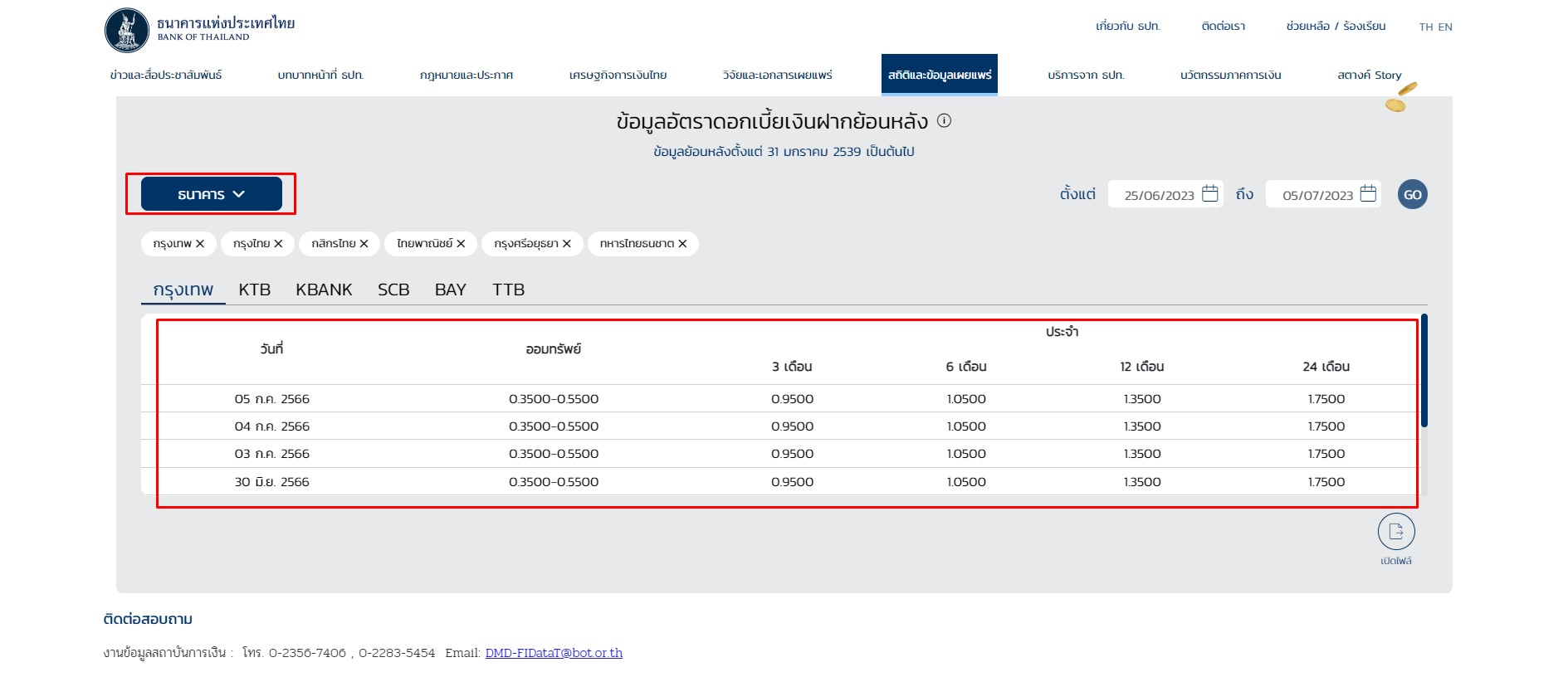Open นวัตกรรมภาคการเงิน menu
The image size is (1568, 677).
click(x=1231, y=75)
